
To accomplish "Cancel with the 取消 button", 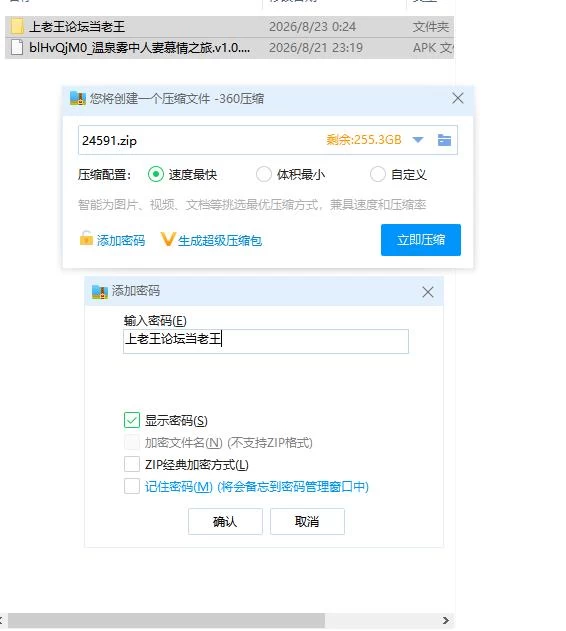I will pos(307,522).
